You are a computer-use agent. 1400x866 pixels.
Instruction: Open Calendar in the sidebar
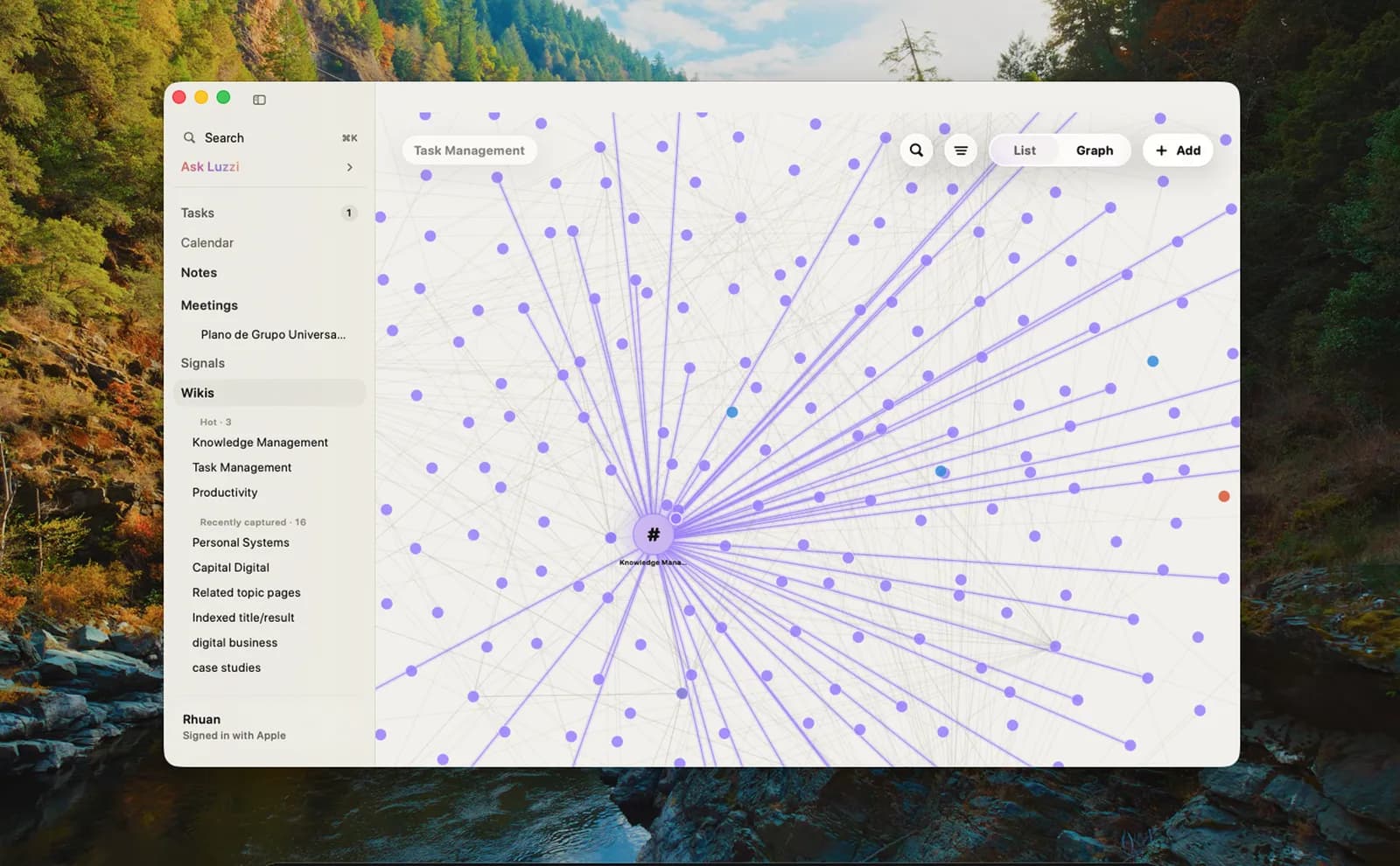tap(207, 242)
